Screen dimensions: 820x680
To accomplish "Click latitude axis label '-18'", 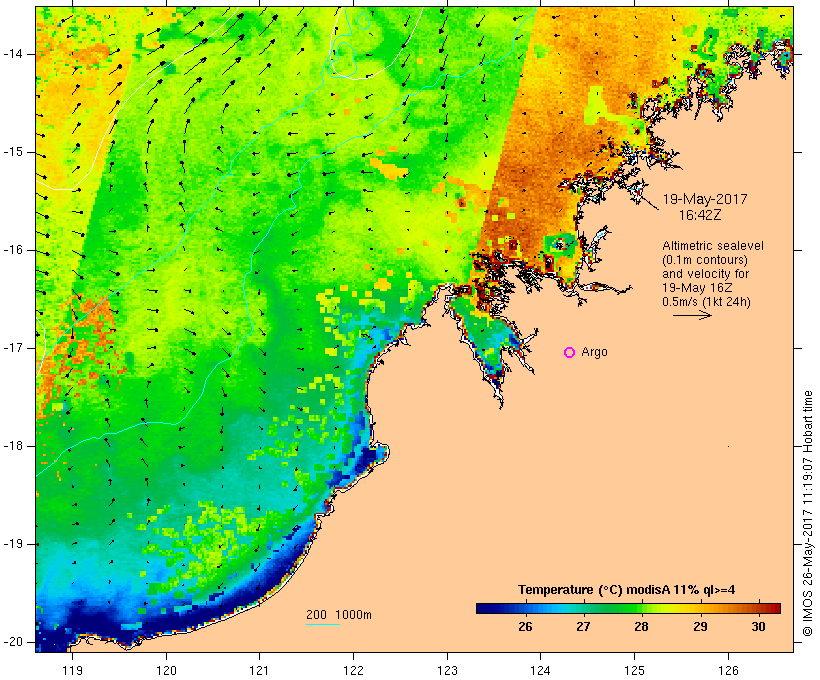I will tap(13, 446).
